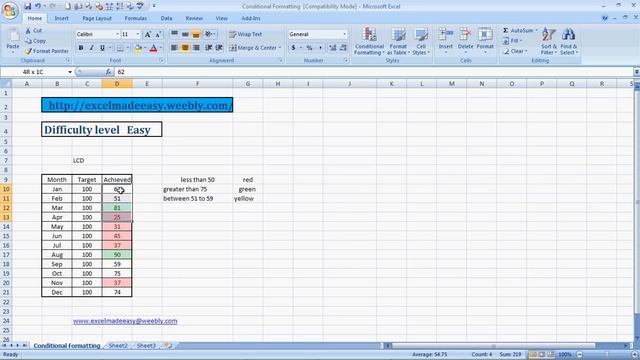Open the text orientation menu
The height and width of the screenshot is (360, 640).
pyautogui.click(x=209, y=34)
